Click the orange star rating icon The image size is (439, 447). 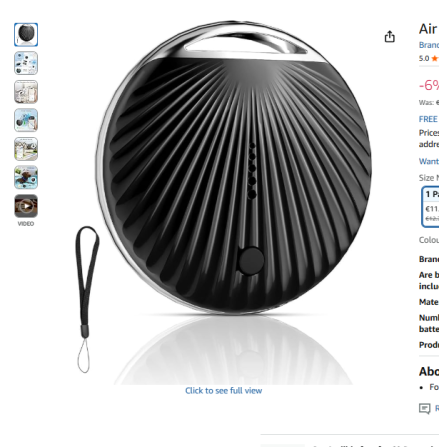pyautogui.click(x=435, y=59)
